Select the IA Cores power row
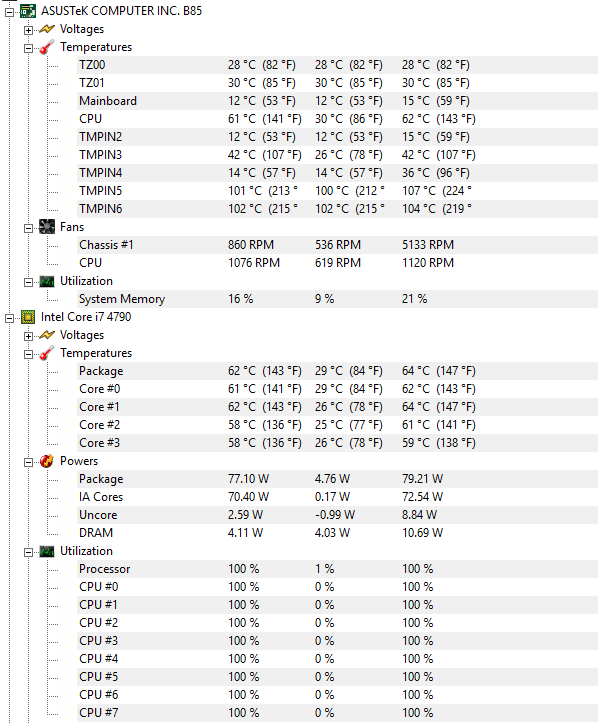Screen dimensions: 598x723 (338, 497)
